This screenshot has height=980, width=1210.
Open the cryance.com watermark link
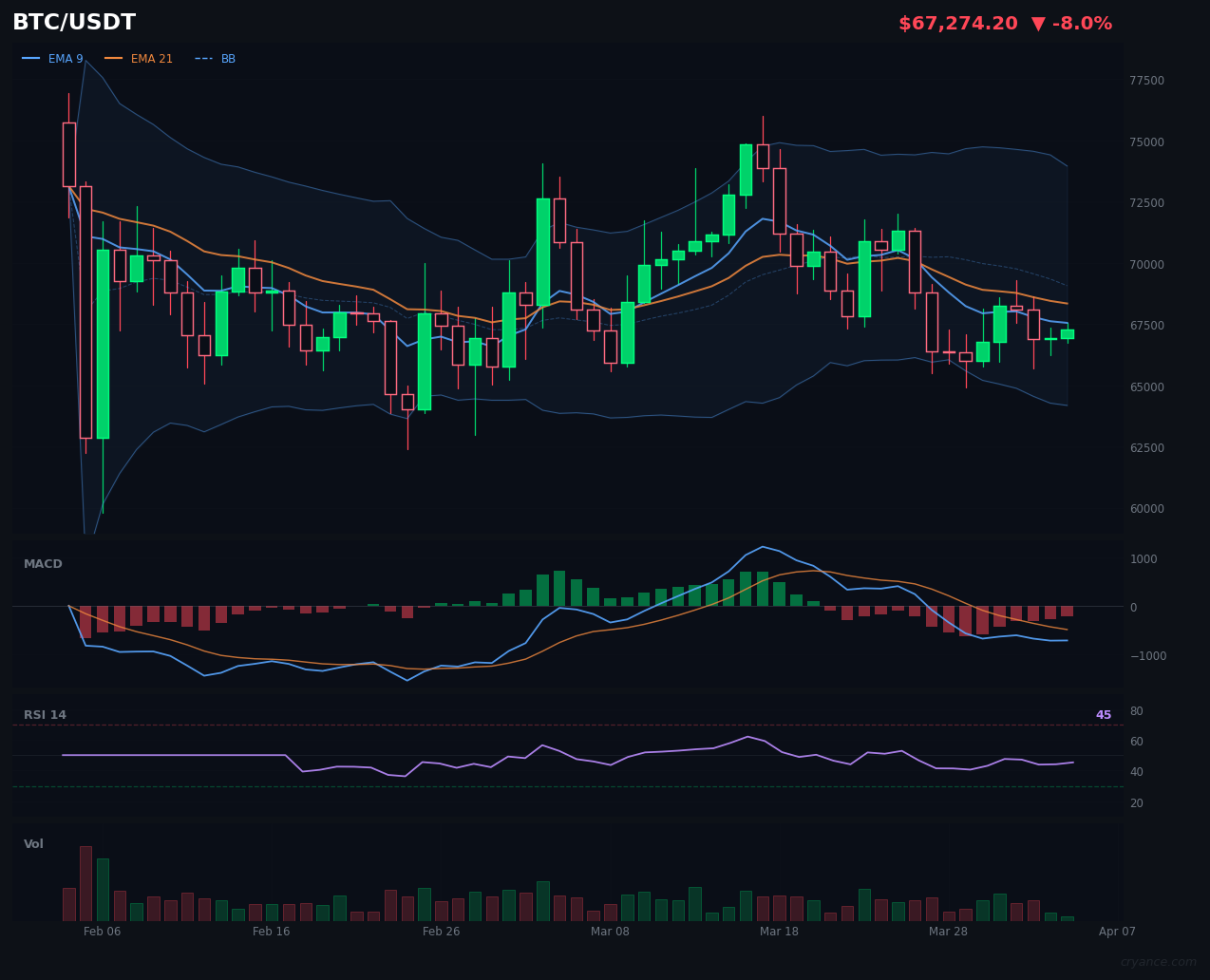pyautogui.click(x=1161, y=962)
